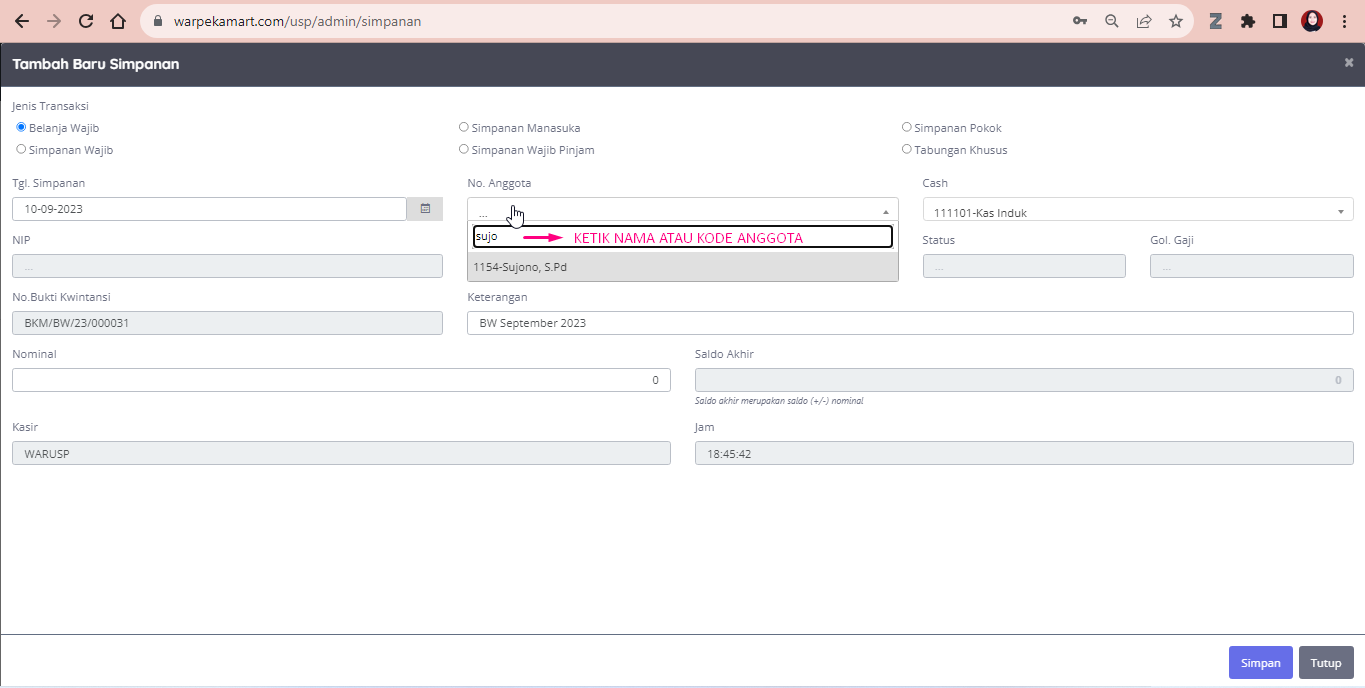Viewport: 1365px width, 688px height.
Task: Select Simpanan Pokok transaction type
Action: point(907,127)
